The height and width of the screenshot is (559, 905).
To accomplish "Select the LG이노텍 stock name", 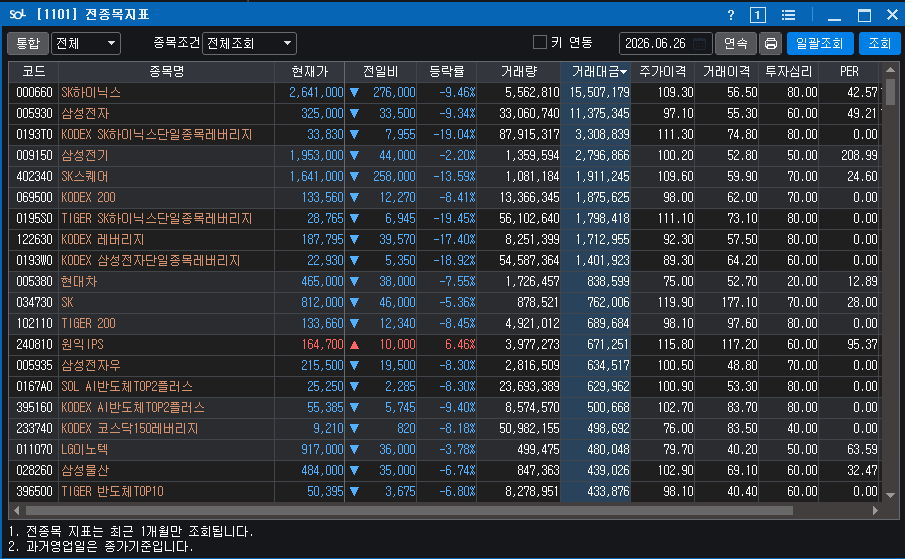I will coord(84,449).
